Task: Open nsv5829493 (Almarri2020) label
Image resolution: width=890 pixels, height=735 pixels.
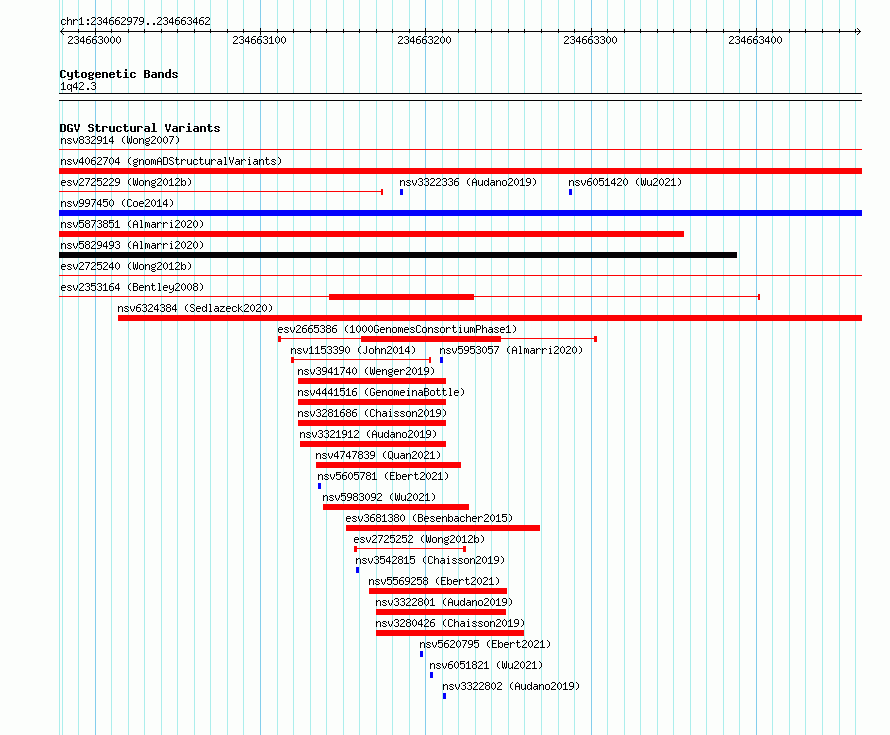Action: [x=132, y=245]
